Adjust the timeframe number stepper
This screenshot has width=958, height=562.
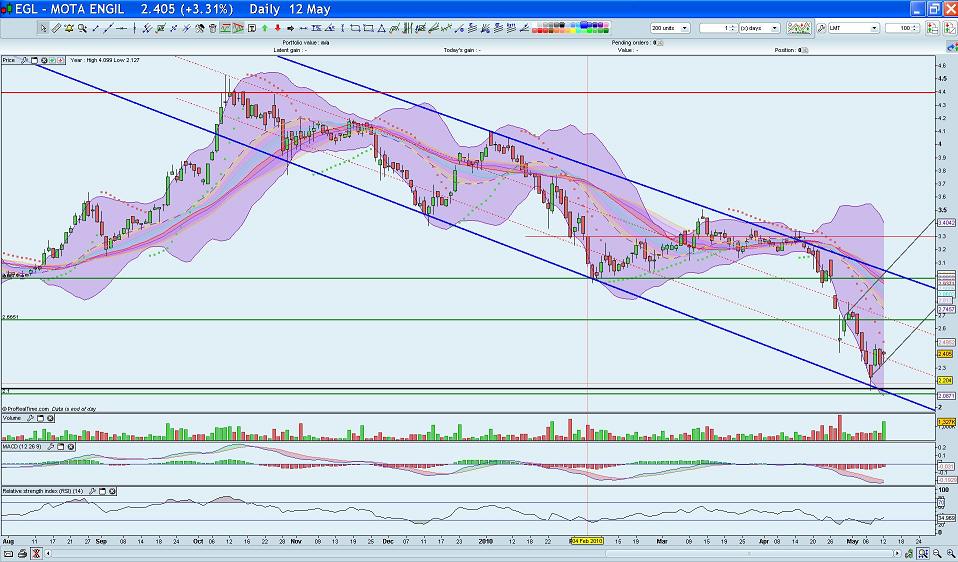pyautogui.click(x=733, y=28)
